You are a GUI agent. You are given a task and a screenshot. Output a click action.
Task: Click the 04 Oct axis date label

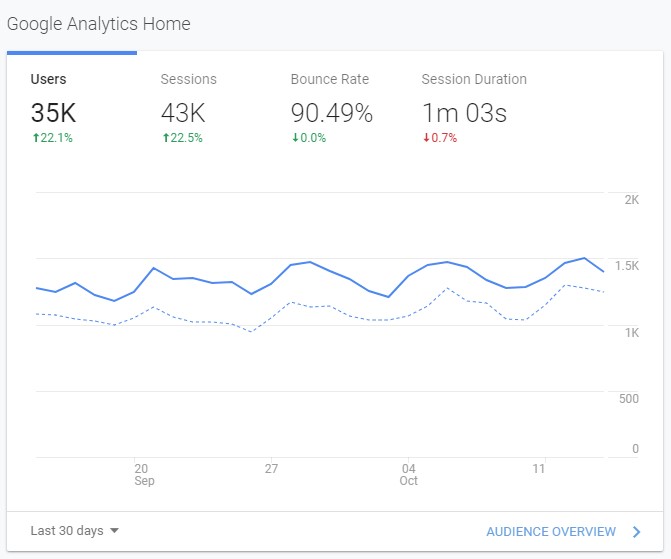pos(409,474)
